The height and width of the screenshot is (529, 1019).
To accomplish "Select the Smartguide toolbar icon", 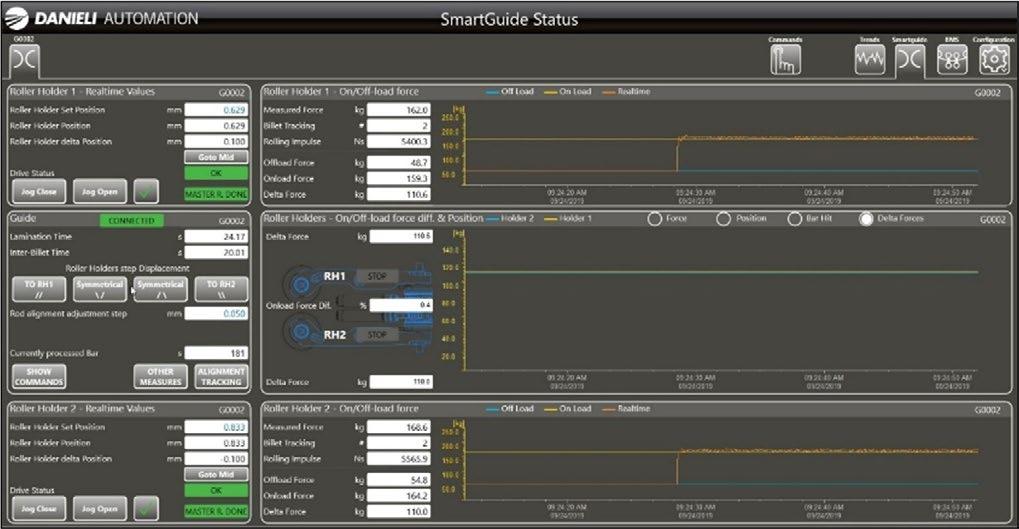I will tap(909, 60).
